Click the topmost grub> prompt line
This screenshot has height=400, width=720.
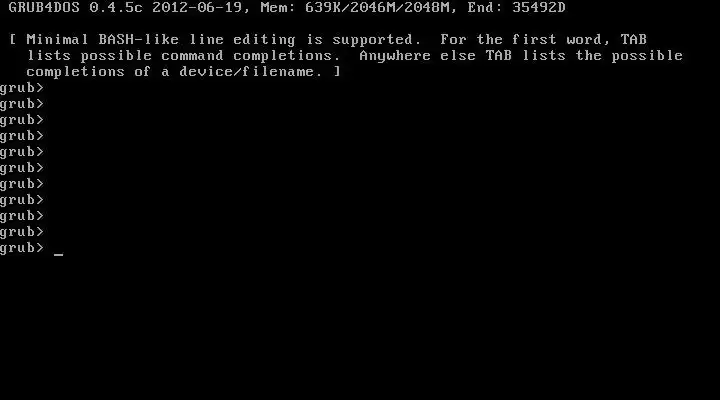(x=22, y=88)
